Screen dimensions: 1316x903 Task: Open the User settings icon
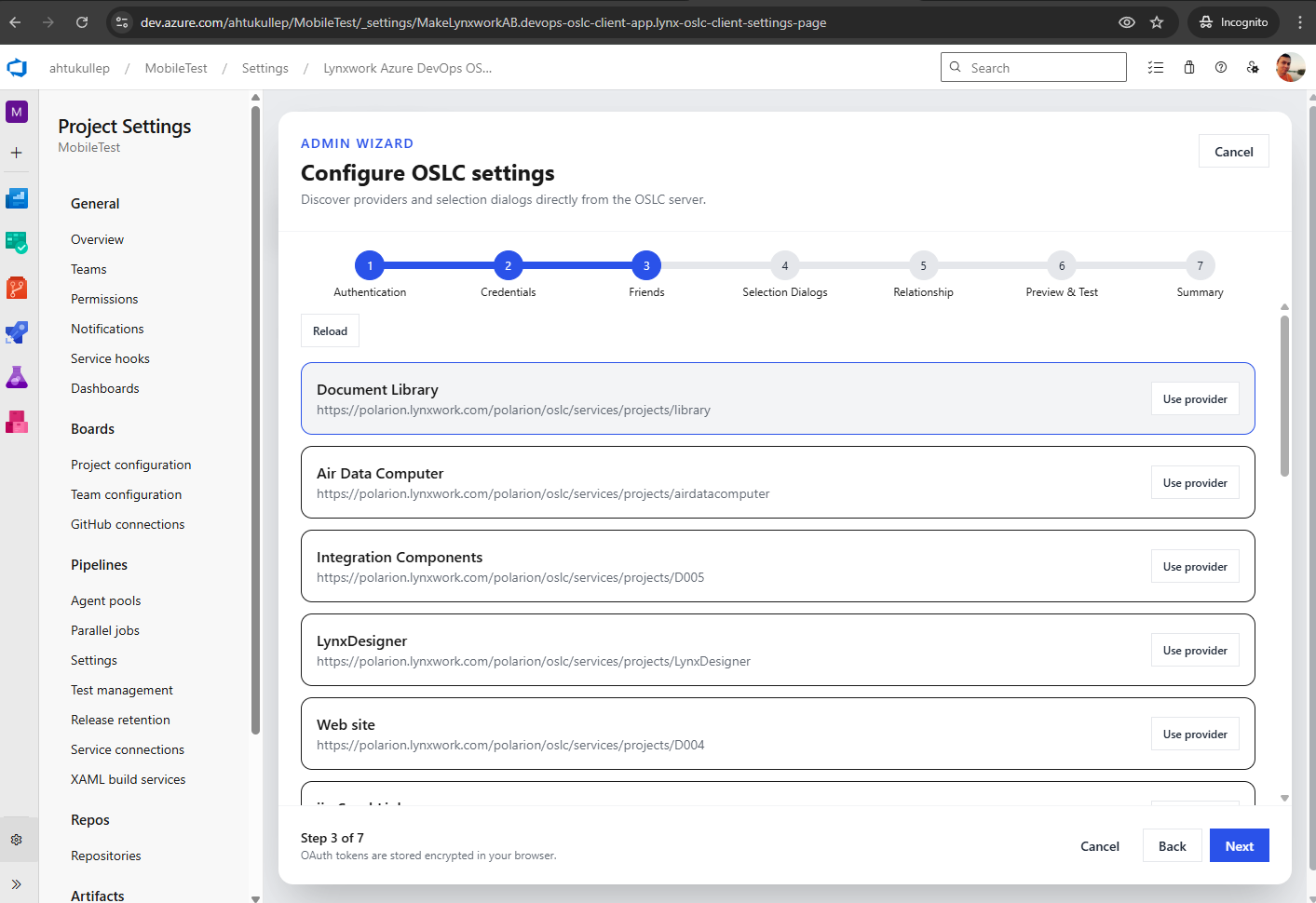(x=1253, y=68)
